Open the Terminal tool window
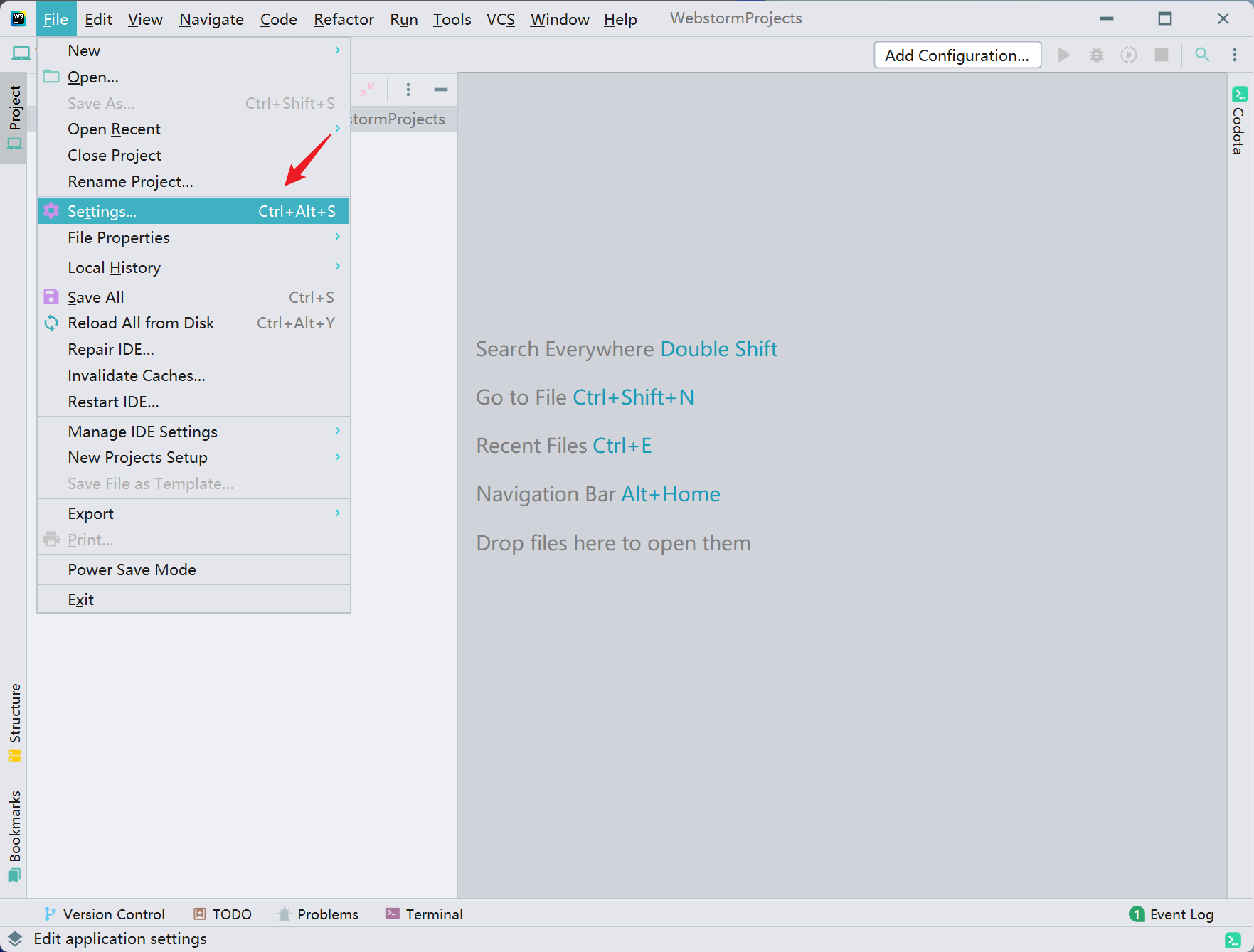Viewport: 1254px width, 952px height. [x=424, y=914]
